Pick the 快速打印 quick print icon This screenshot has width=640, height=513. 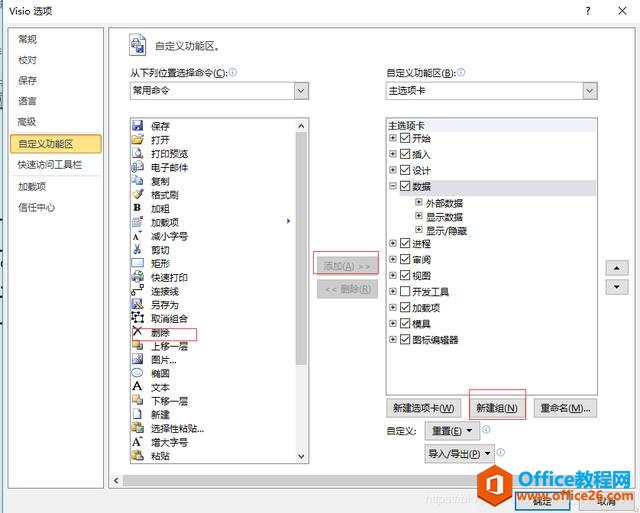tap(138, 277)
